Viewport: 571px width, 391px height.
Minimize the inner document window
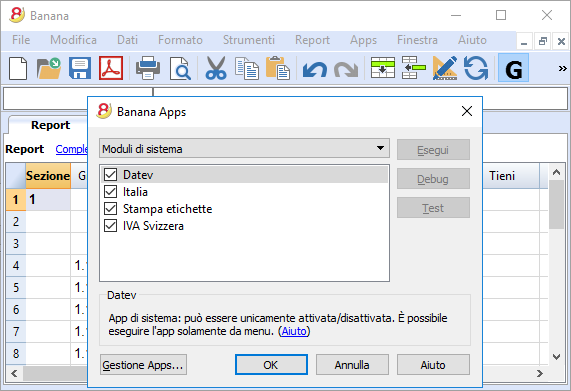pos(524,42)
